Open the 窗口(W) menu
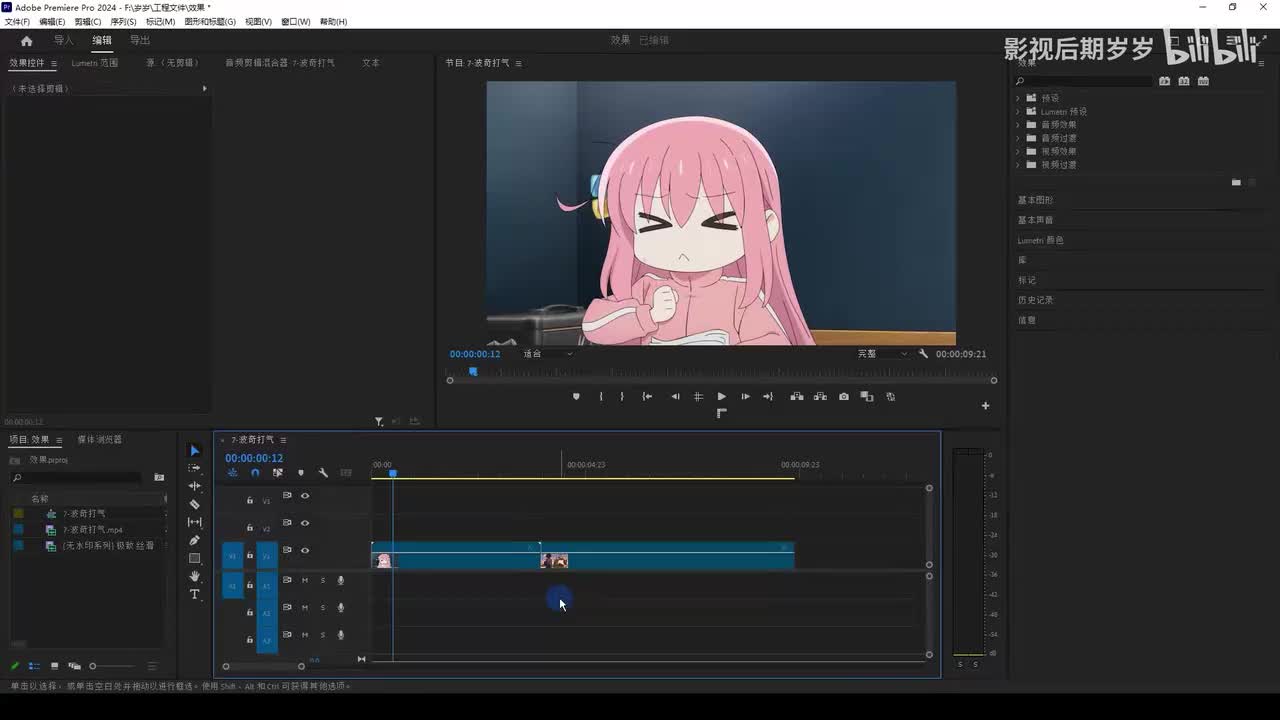 [295, 21]
